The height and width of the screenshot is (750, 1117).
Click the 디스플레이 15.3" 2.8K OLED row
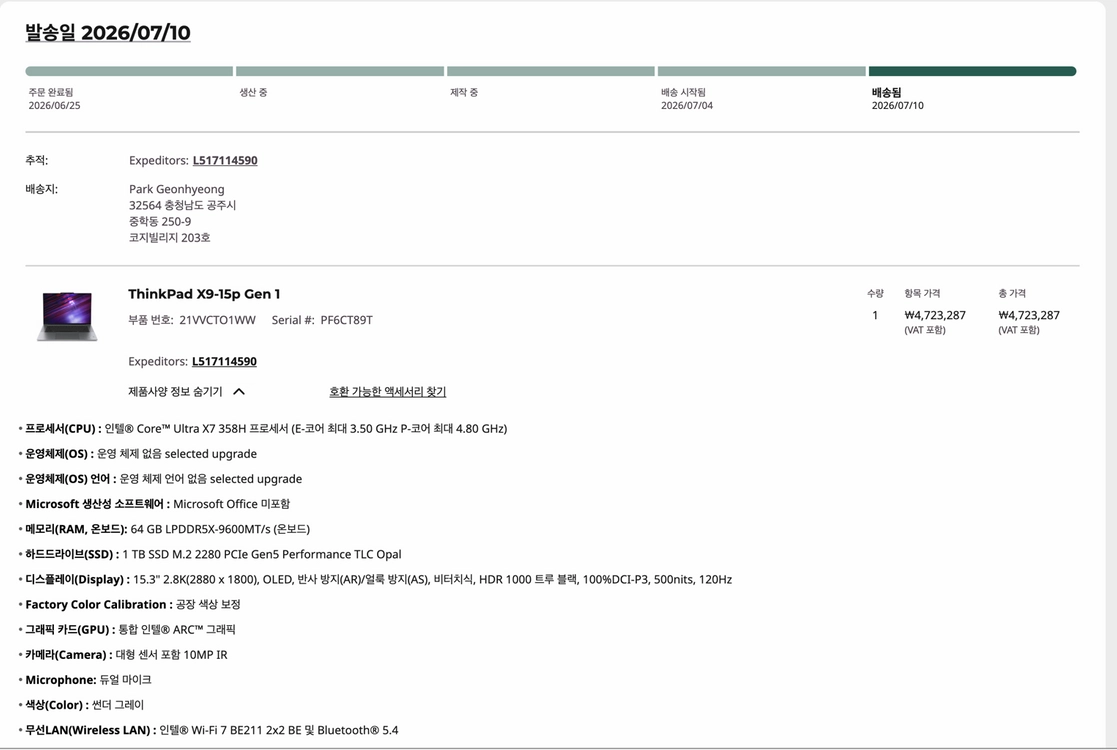(375, 579)
